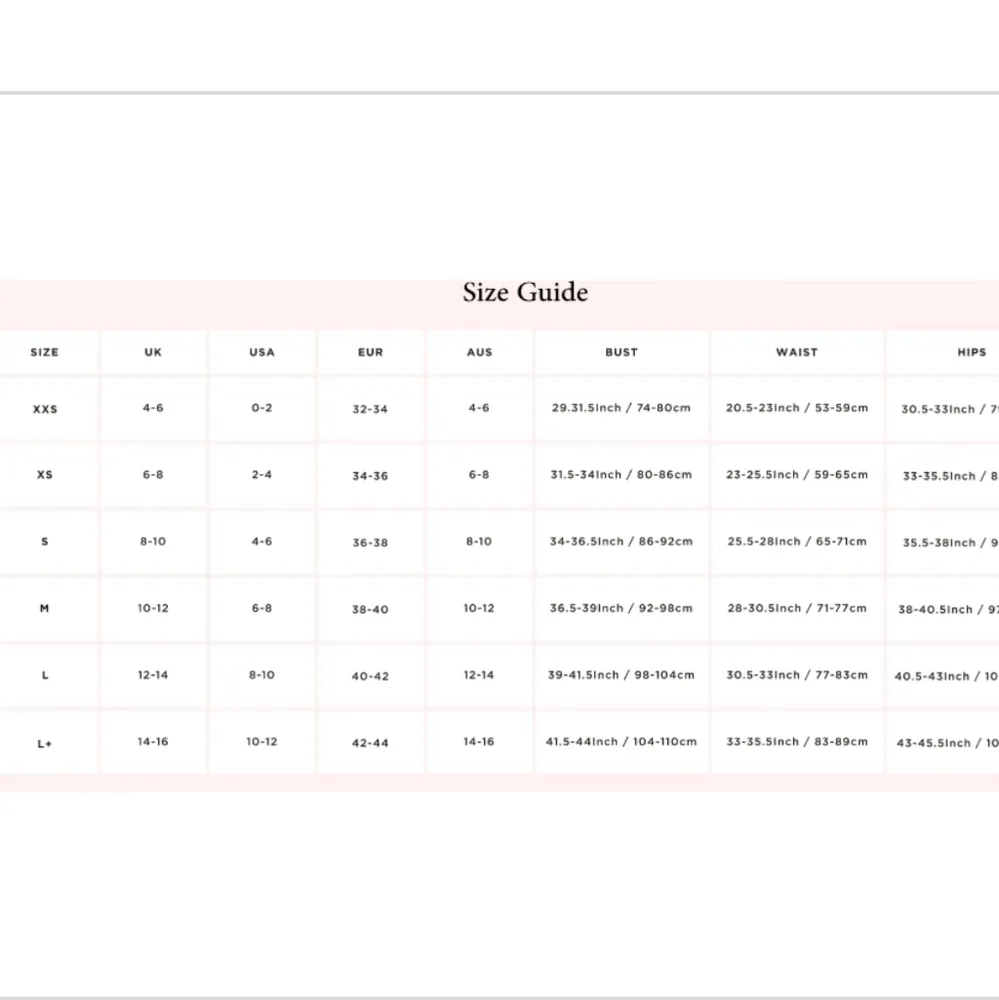Screen dimensions: 999x1000
Task: Click bust cell 36.5-39inch / 92-98cm
Action: [x=621, y=609]
